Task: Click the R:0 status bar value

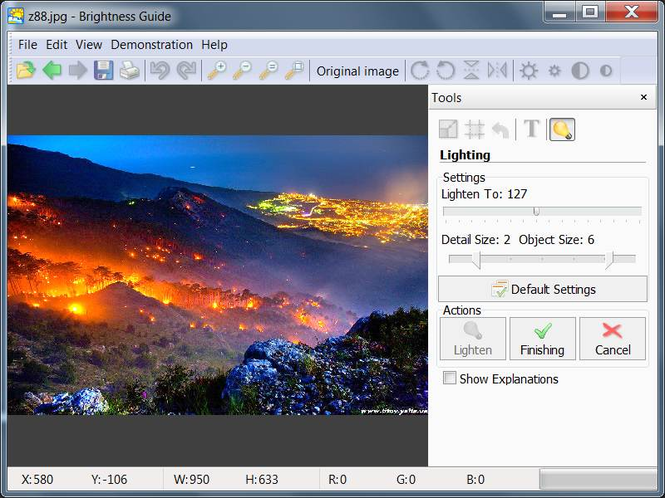Action: coord(338,479)
